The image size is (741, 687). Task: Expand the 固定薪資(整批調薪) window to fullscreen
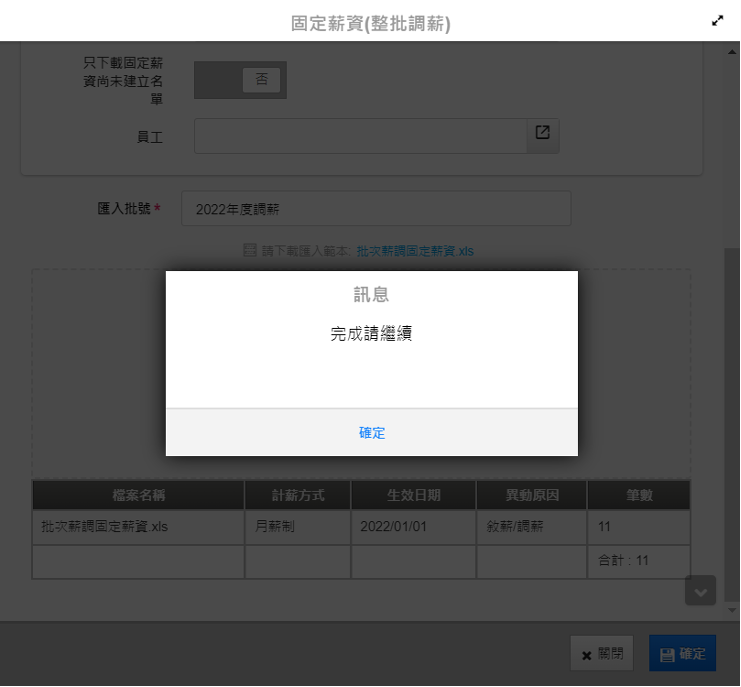coord(717,21)
